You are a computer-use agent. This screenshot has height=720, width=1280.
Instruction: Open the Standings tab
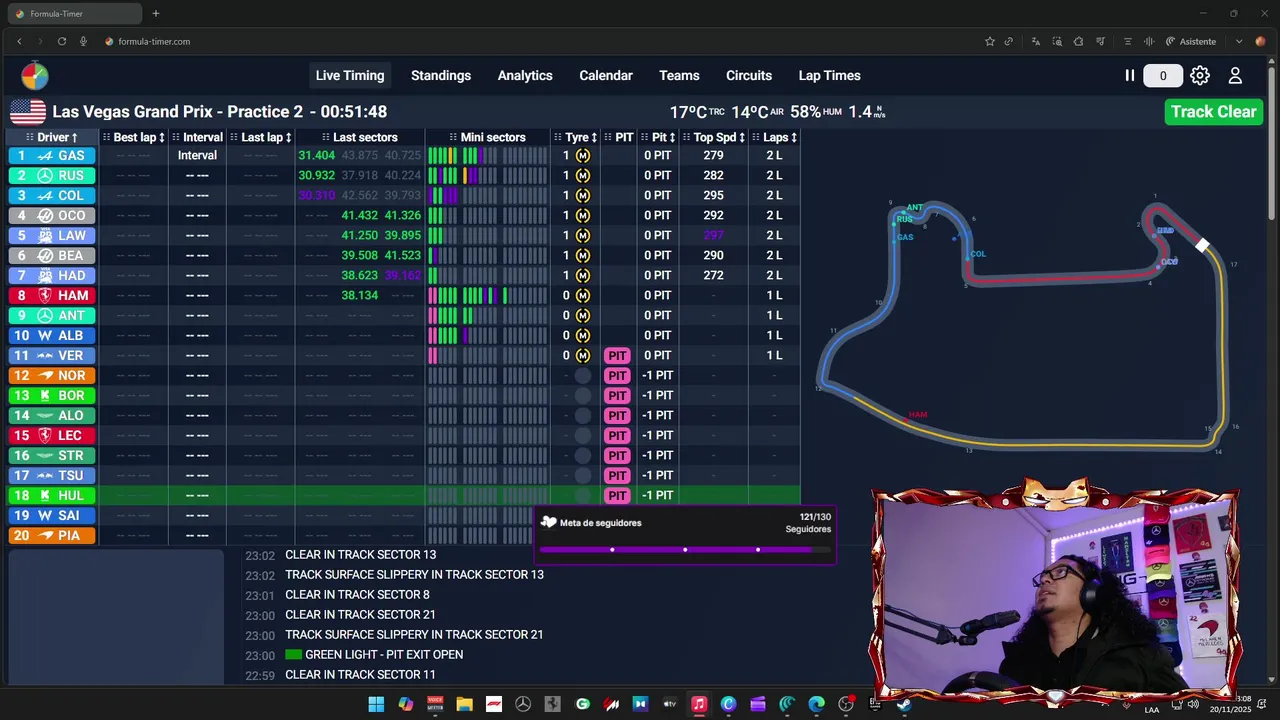tap(441, 76)
